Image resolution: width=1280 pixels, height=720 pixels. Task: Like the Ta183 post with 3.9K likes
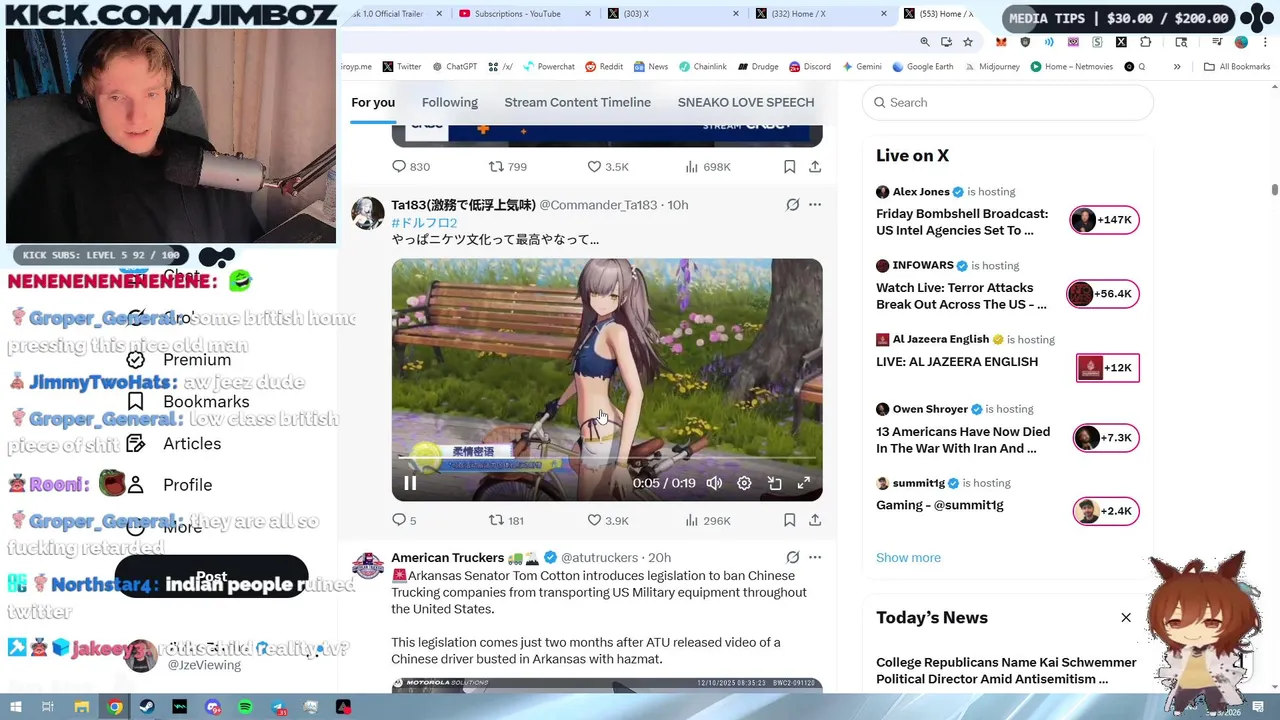(607, 520)
